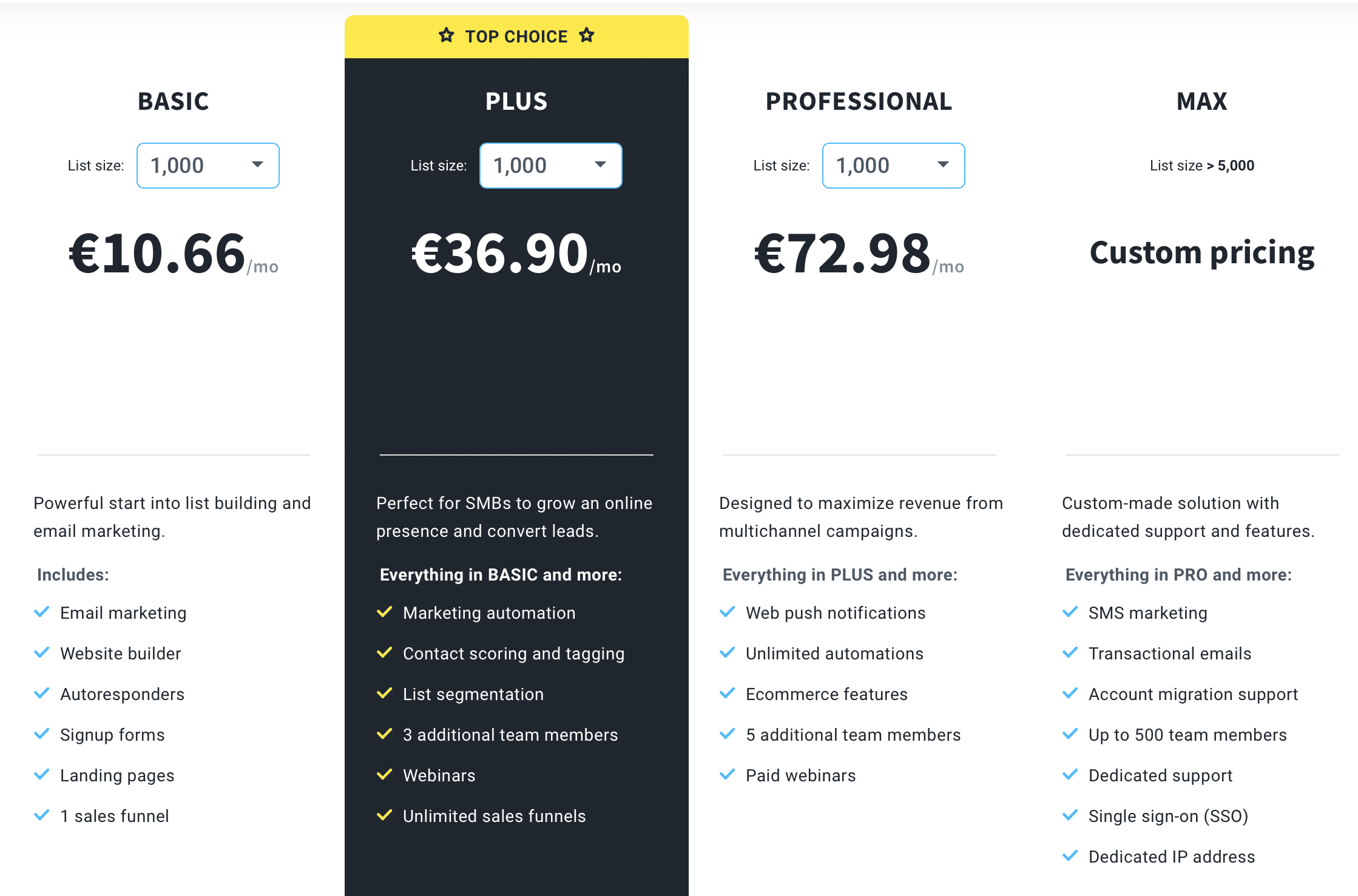Viewport: 1358px width, 896px height.
Task: Click the checkmark next to Paid webinars
Action: (728, 774)
